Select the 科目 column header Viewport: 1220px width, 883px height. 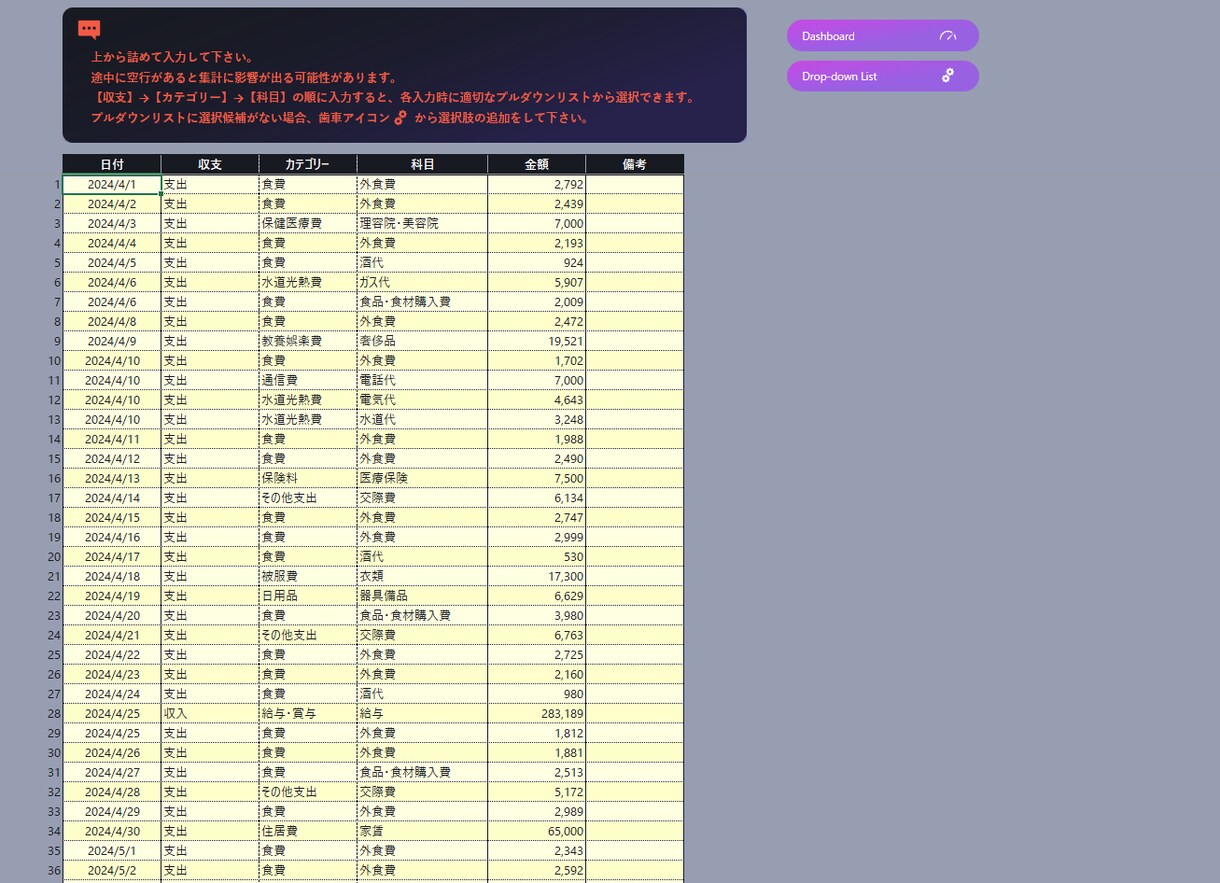tap(422, 164)
